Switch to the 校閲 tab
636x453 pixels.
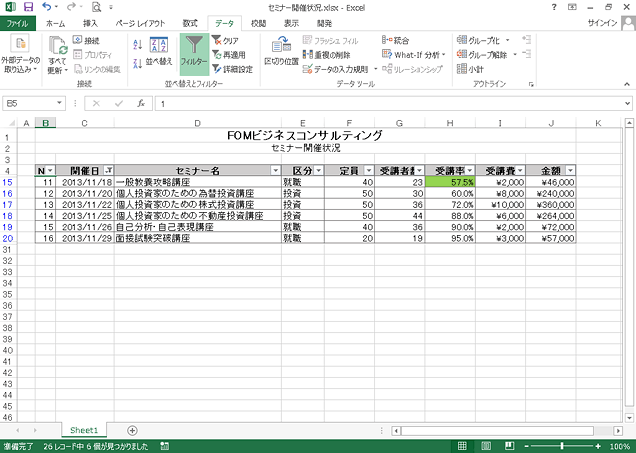[x=258, y=24]
